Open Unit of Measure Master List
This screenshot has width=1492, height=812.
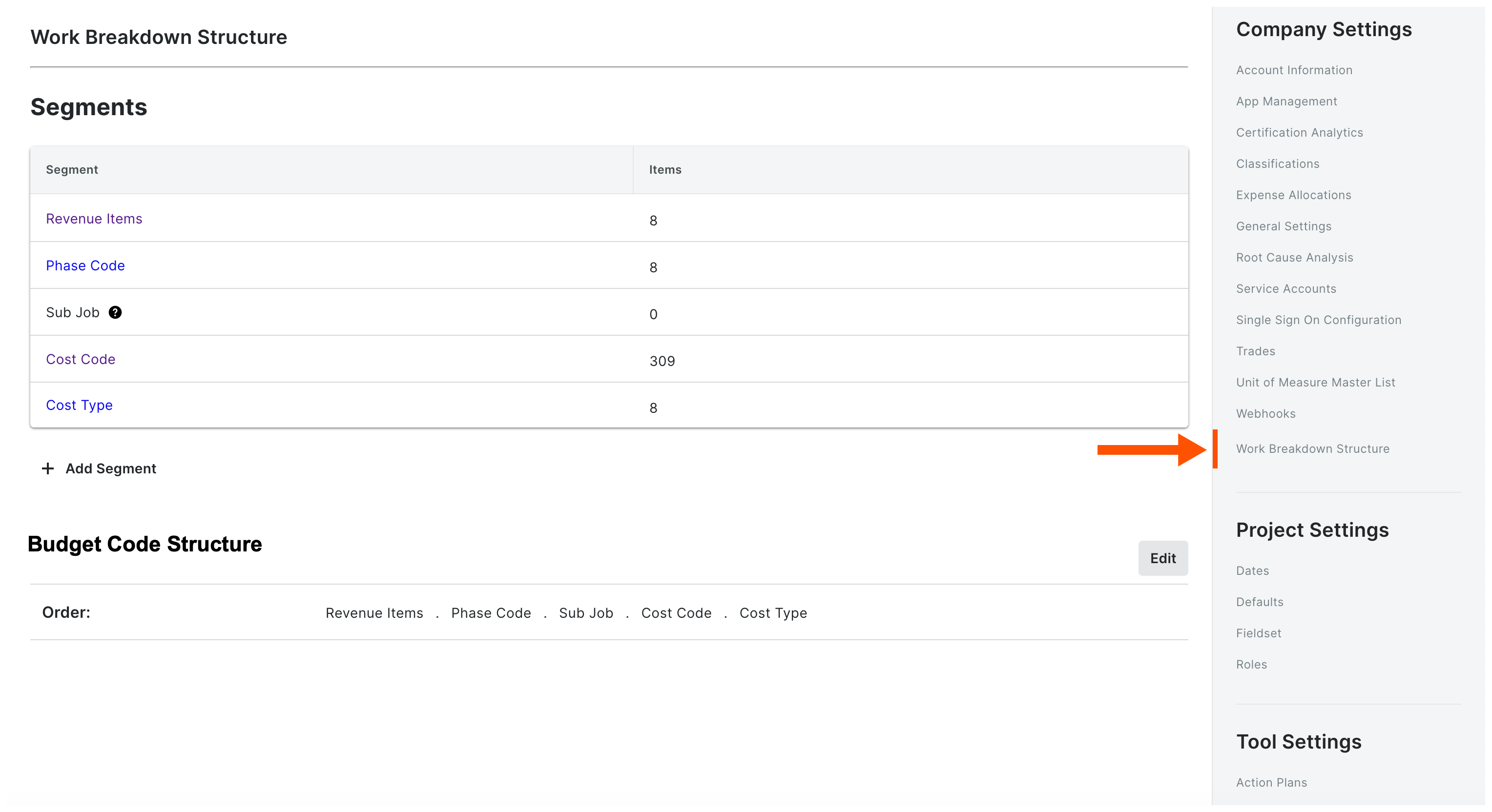click(x=1315, y=383)
